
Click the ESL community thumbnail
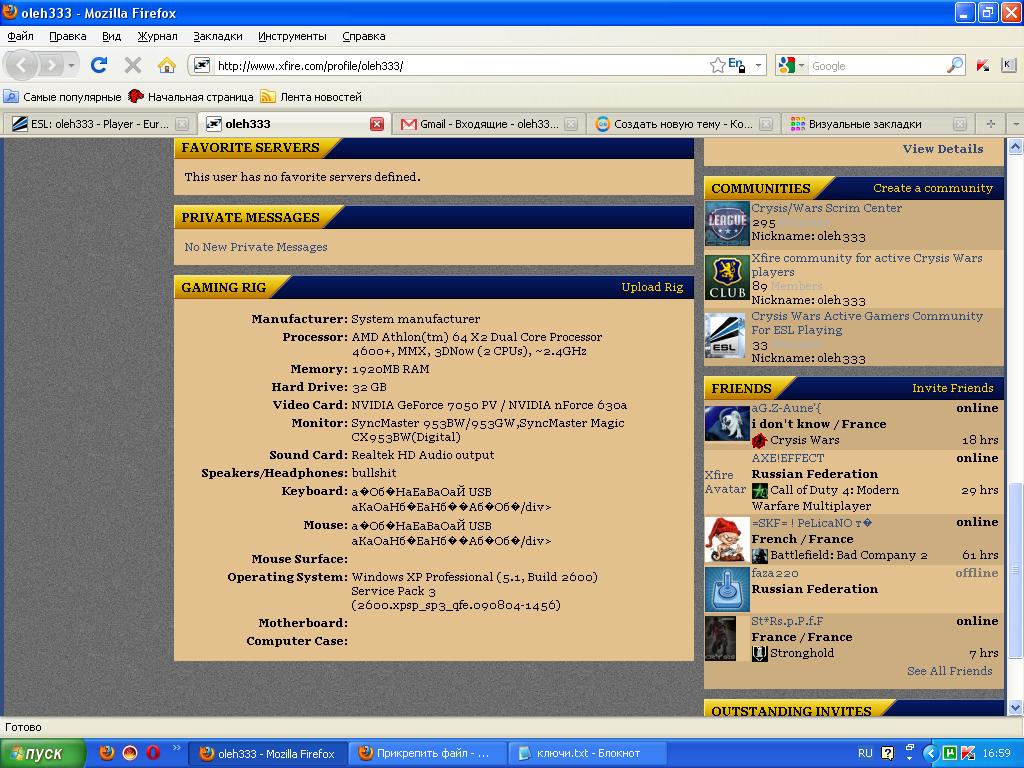(x=727, y=336)
